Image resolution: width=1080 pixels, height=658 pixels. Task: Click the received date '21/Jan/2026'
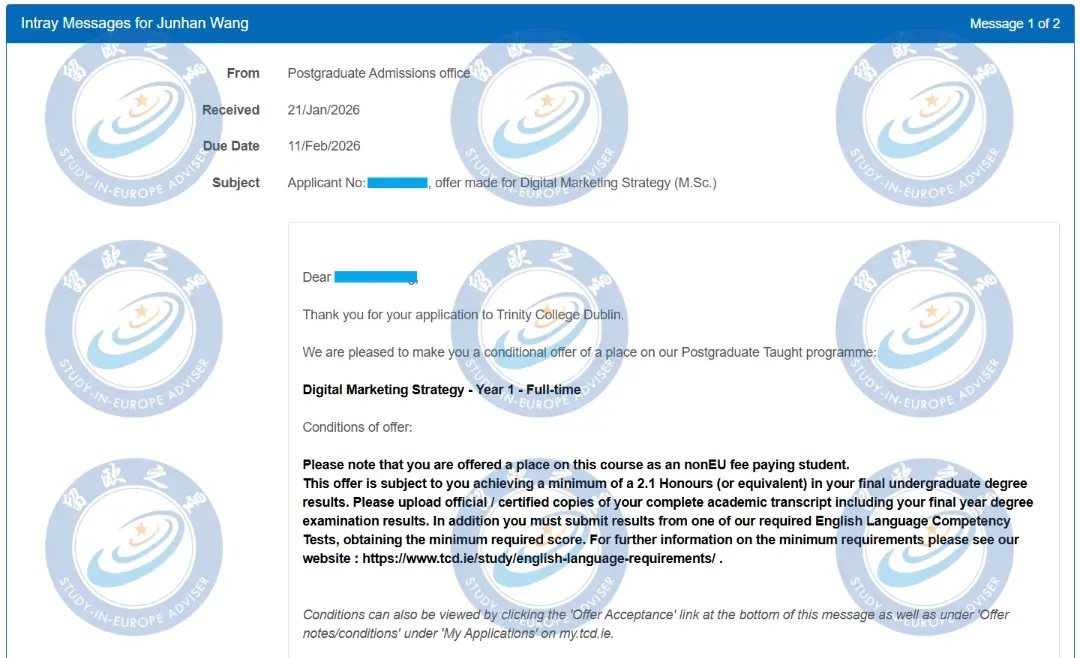pos(324,110)
